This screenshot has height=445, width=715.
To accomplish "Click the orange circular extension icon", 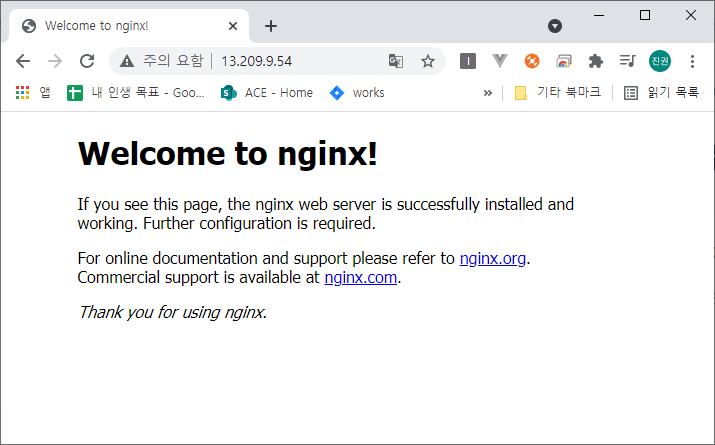I will 532,61.
